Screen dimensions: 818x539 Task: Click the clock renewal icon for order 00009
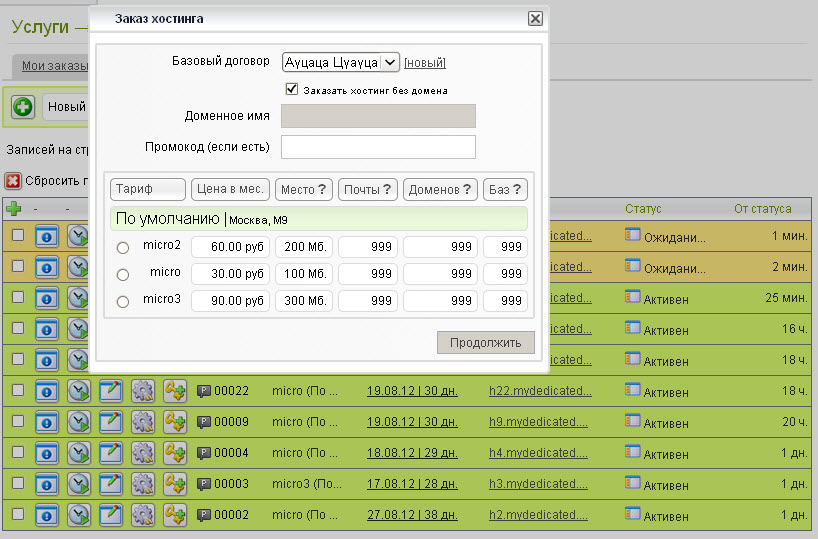[x=79, y=422]
